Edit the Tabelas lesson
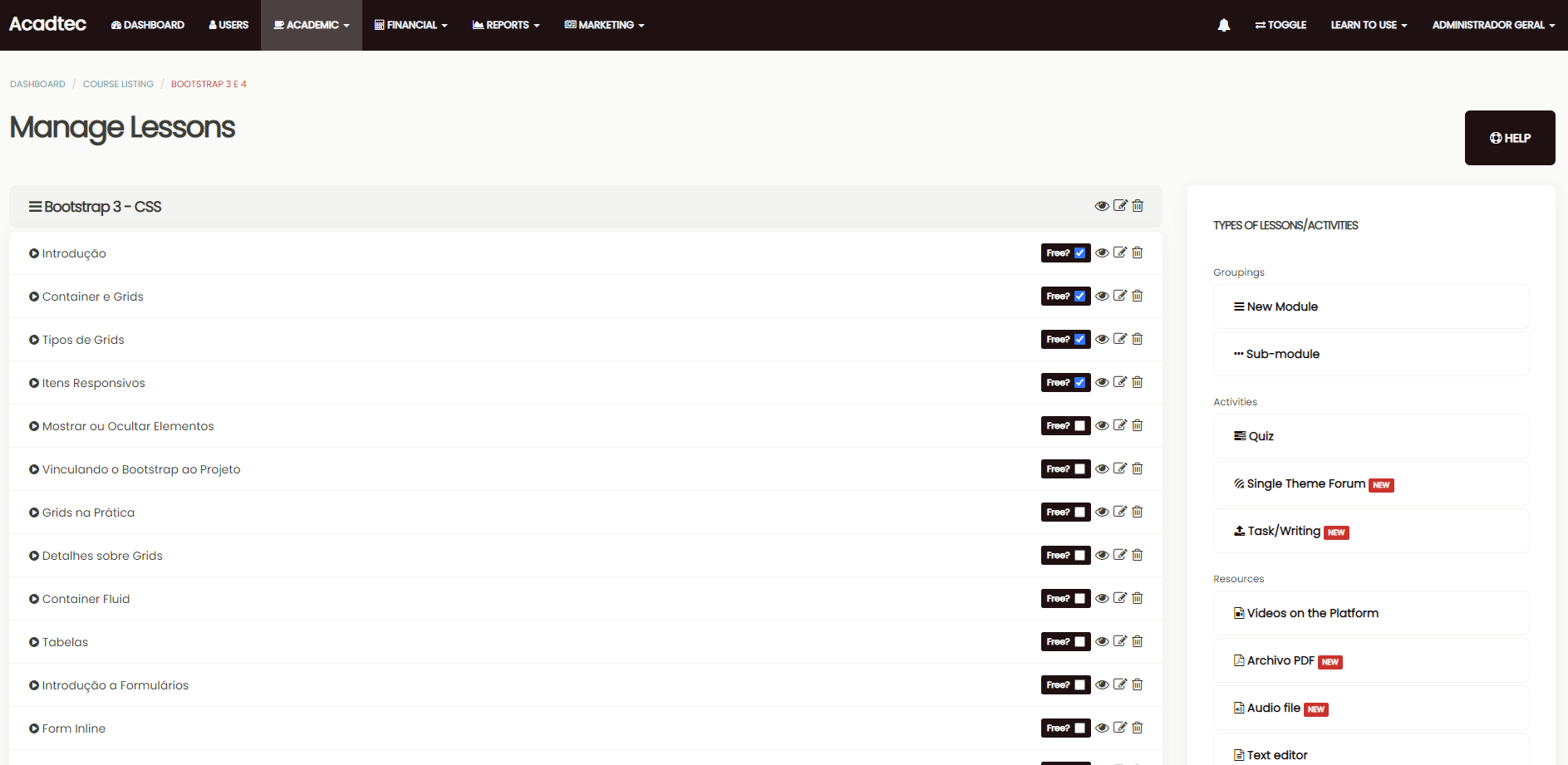 coord(1120,641)
